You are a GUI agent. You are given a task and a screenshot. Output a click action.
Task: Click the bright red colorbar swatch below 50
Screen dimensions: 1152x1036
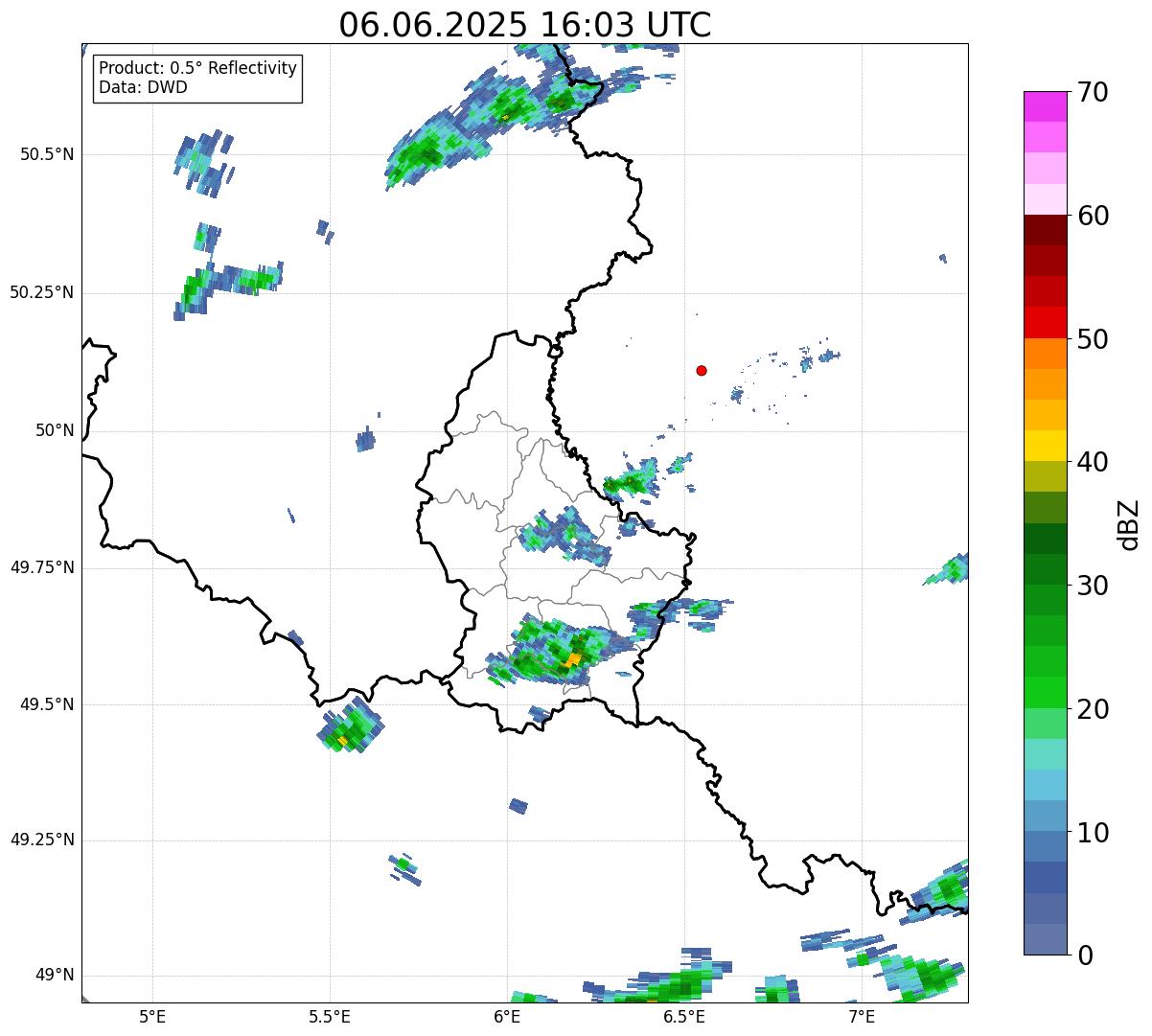pyautogui.click(x=1046, y=322)
